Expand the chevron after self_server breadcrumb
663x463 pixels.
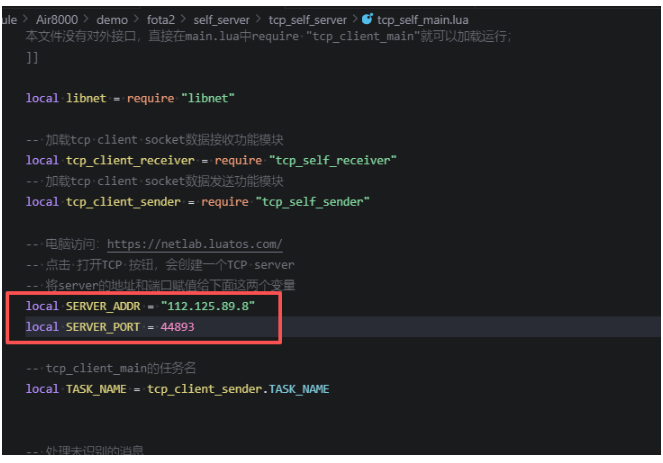pyautogui.click(x=258, y=19)
